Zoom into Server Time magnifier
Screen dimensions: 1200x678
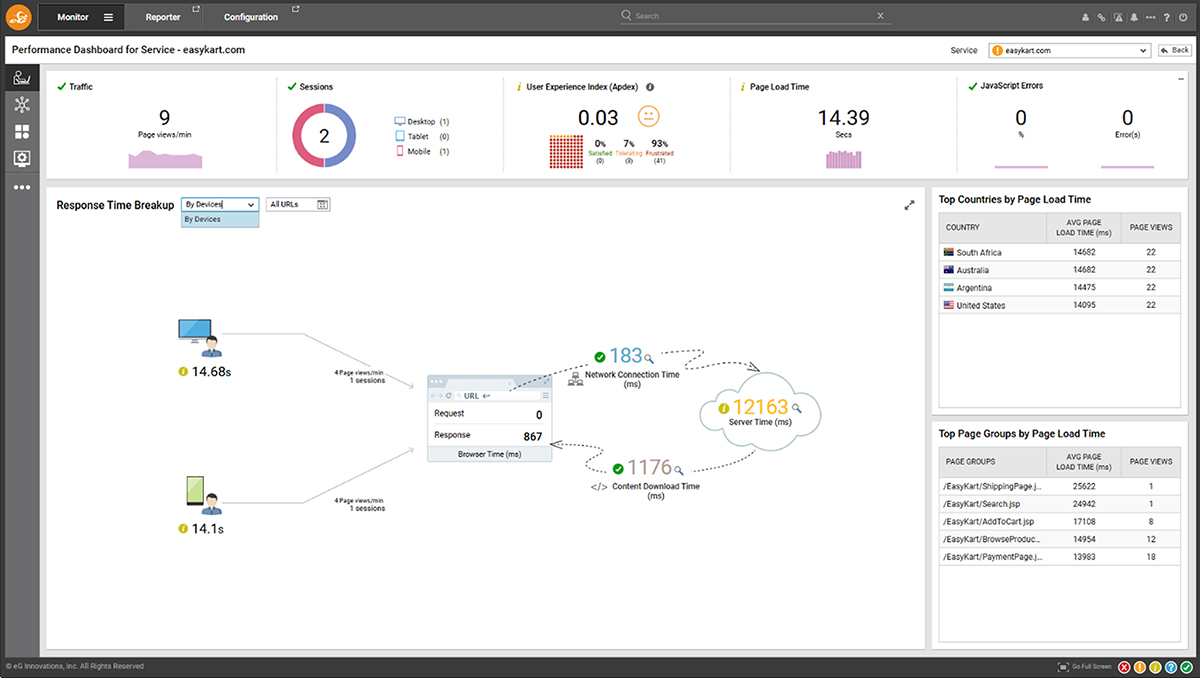pyautogui.click(x=796, y=408)
